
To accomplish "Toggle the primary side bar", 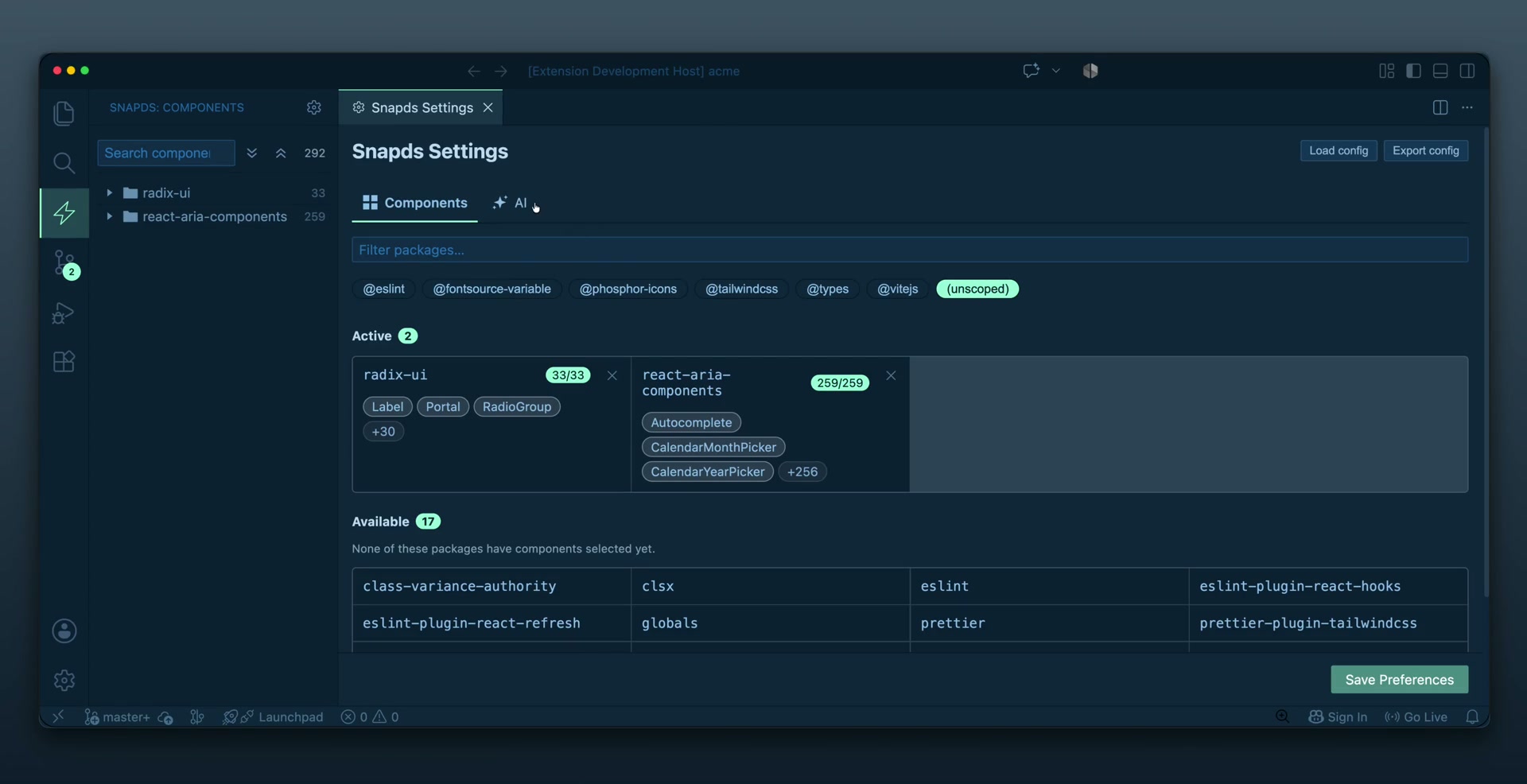I will tap(1413, 71).
